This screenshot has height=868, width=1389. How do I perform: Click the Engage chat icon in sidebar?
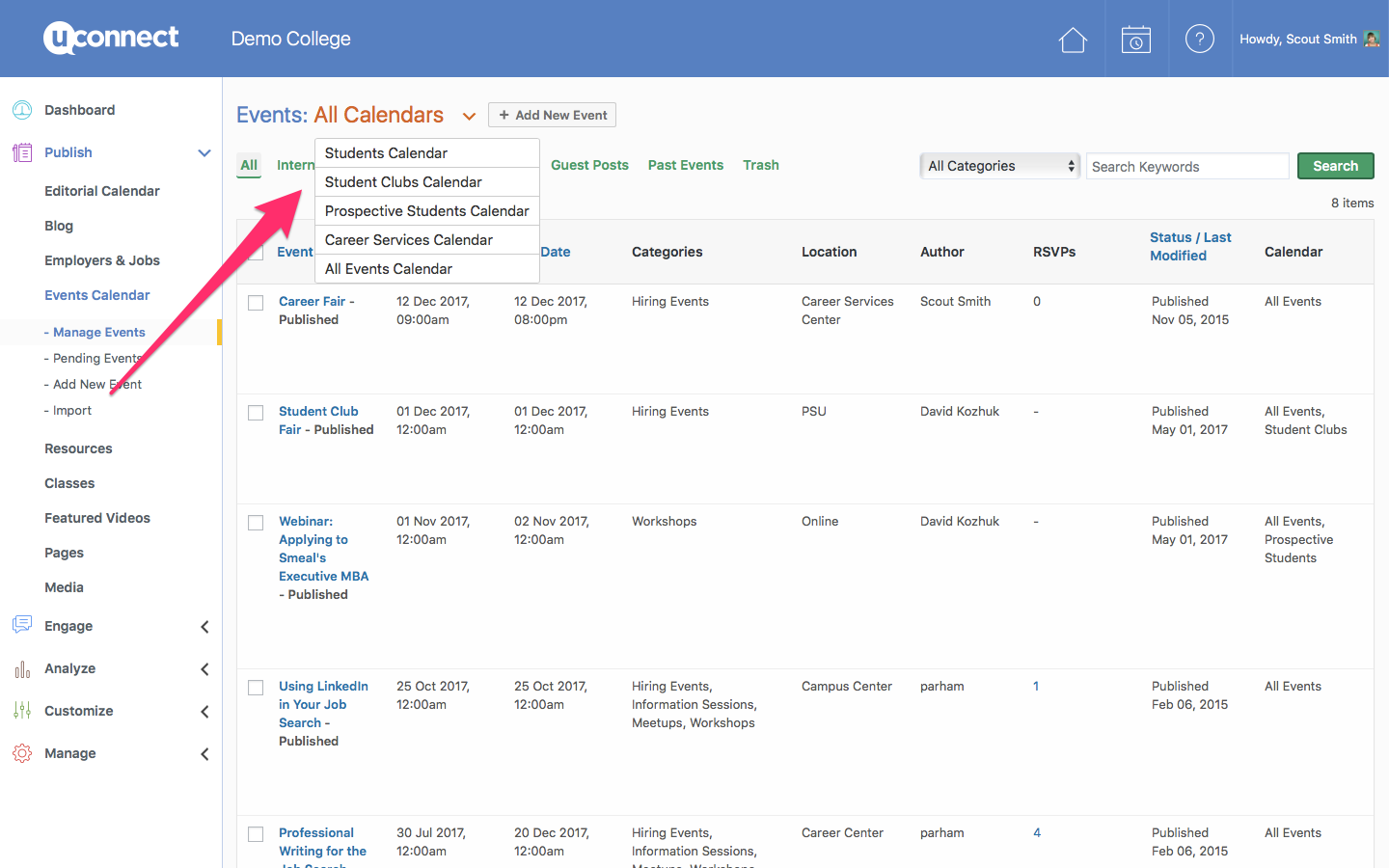22,625
